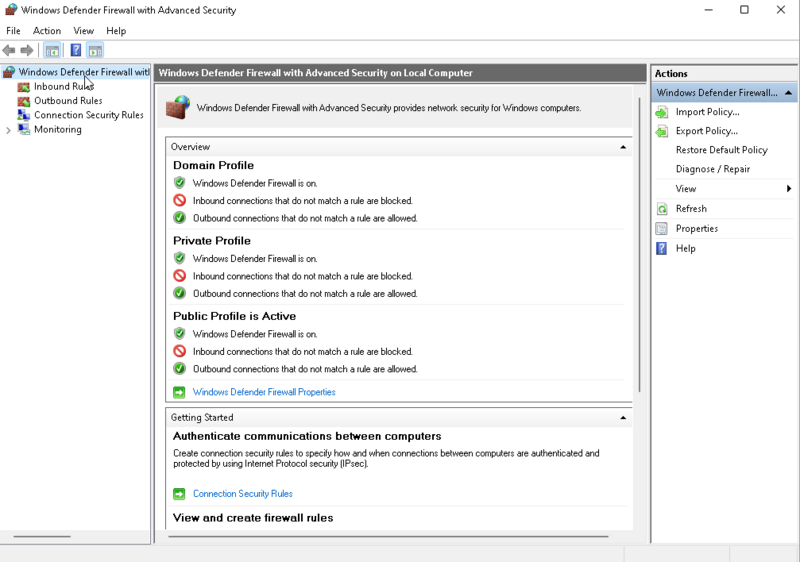Screen dimensions: 800x562
Task: Click the center pane horizontal scrollbar
Action: [388, 537]
